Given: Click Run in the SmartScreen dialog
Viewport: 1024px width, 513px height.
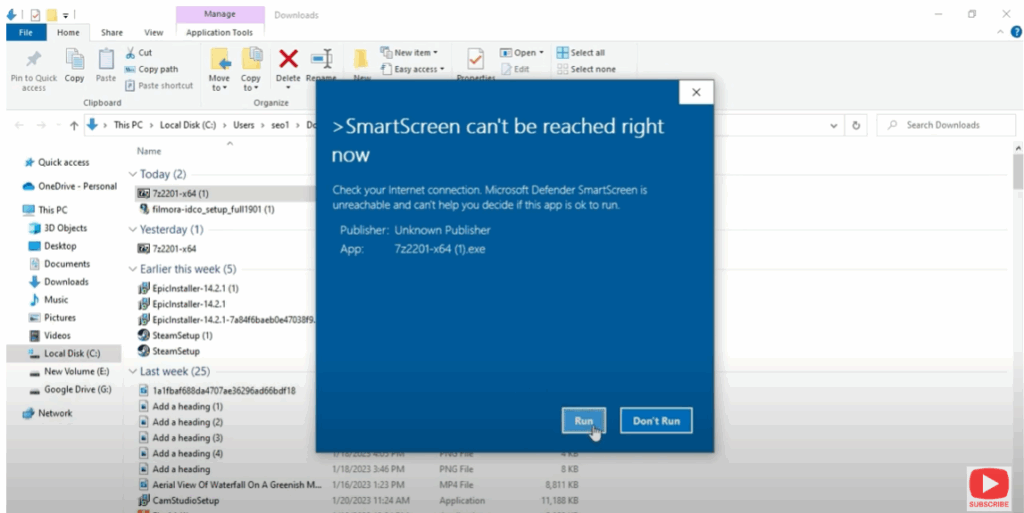Looking at the screenshot, I should pyautogui.click(x=583, y=421).
